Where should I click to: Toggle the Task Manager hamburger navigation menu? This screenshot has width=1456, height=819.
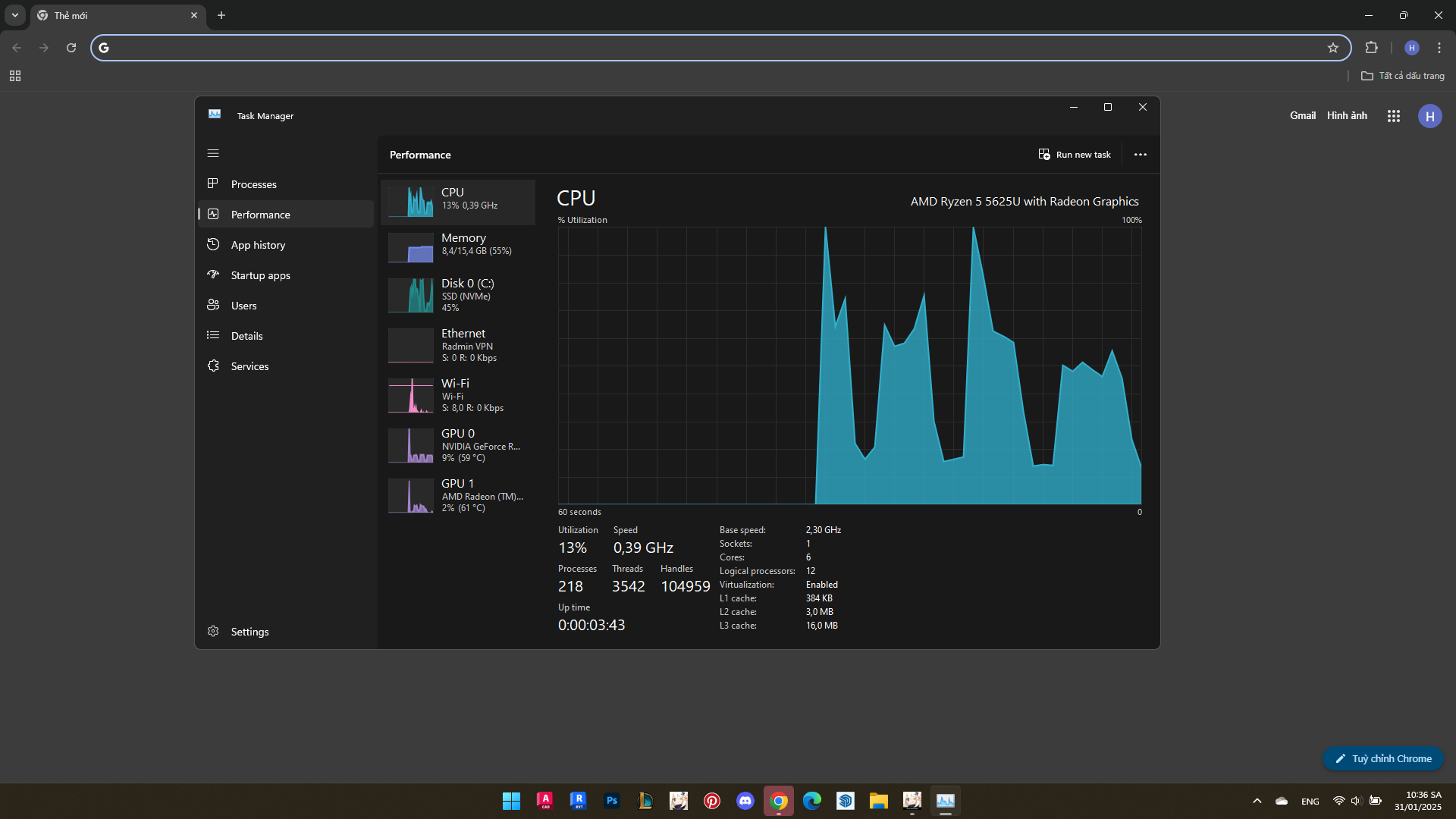coord(213,153)
